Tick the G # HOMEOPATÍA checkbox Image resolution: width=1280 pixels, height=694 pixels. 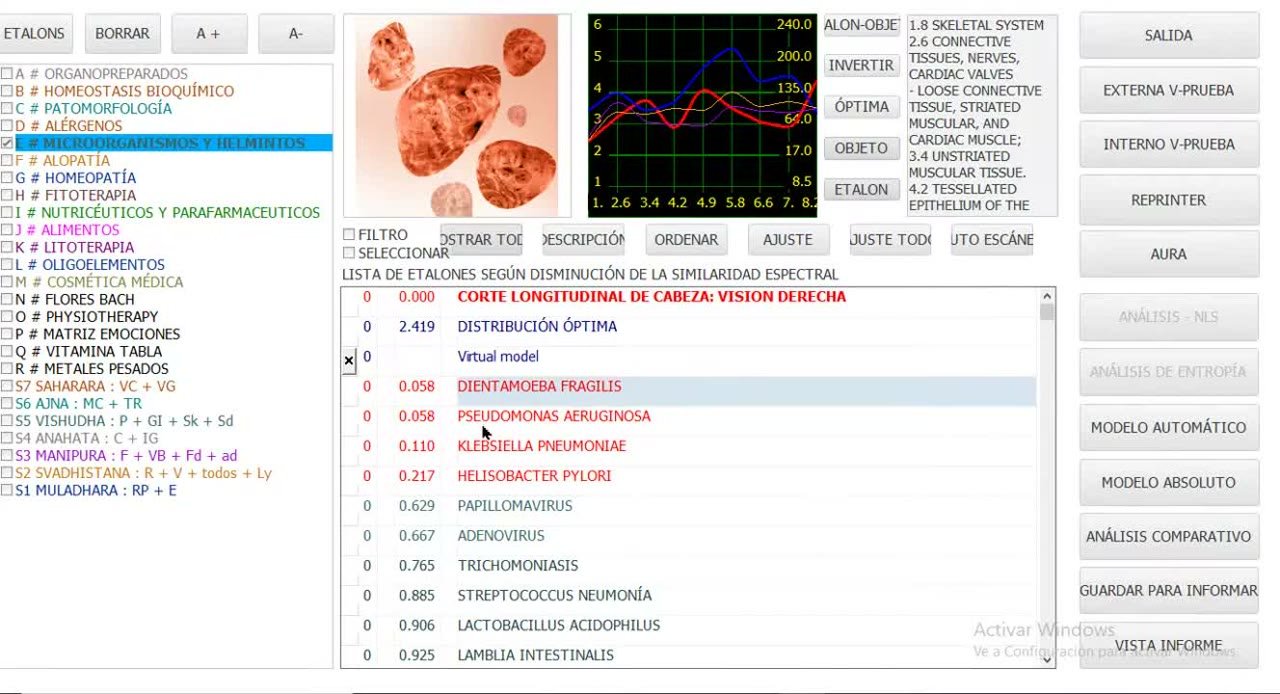tap(7, 178)
